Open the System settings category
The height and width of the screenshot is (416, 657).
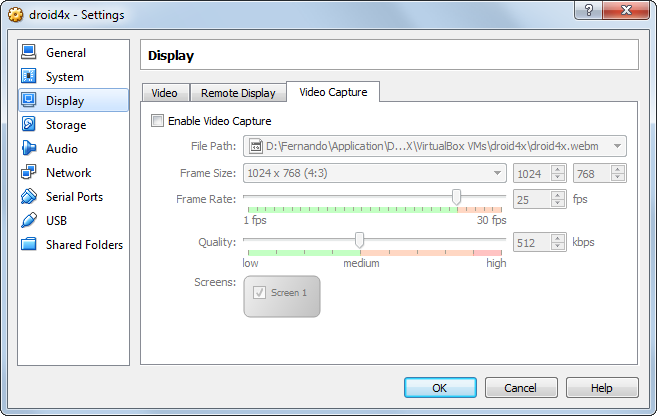[x=74, y=77]
